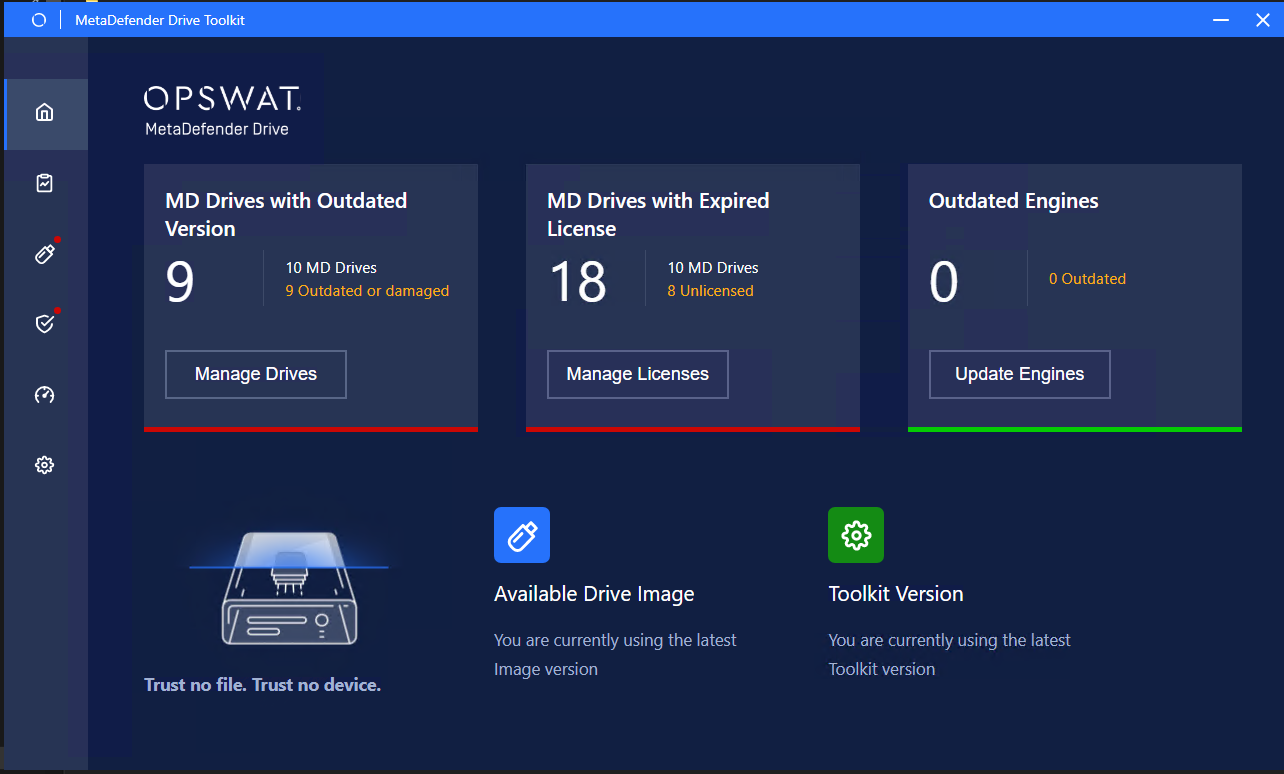
Task: Click the '8 Unlicensed' text
Action: click(710, 291)
